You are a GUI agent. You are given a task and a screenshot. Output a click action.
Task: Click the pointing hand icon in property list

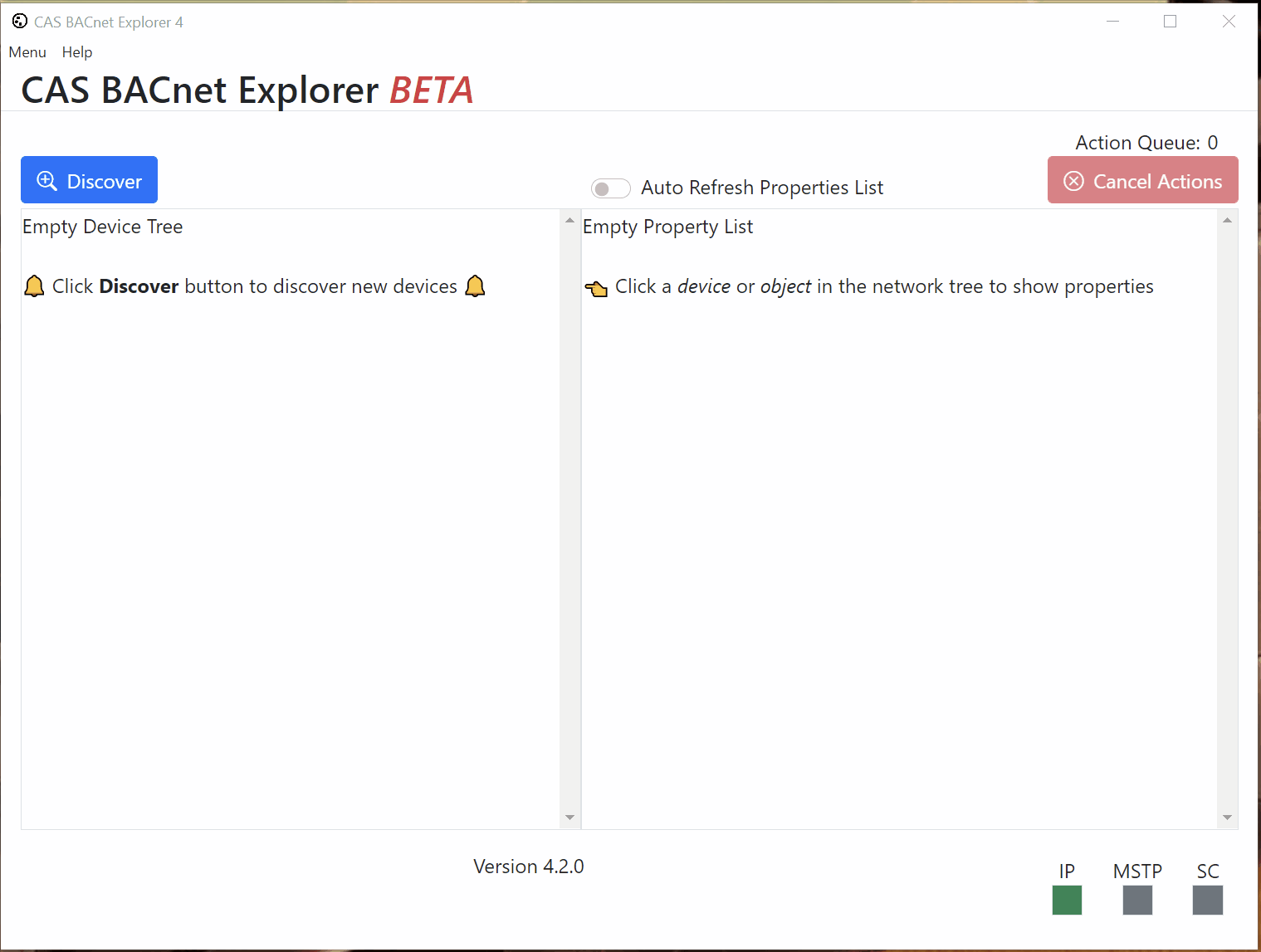coord(596,288)
